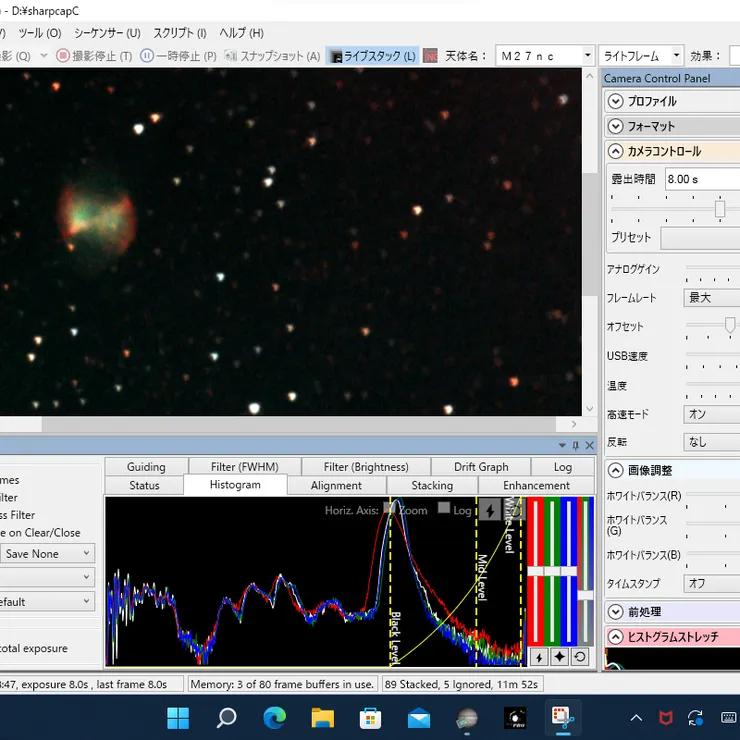Enable the histogram Zoom checkbox
This screenshot has height=740, width=740.
390,509
